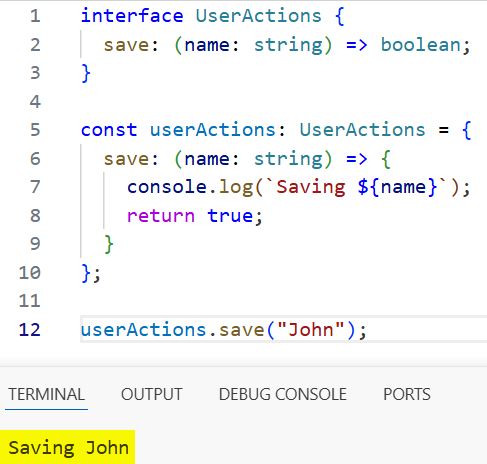Click the 'userActions' variable on line 5
Viewport: 487px width, 464px height.
coord(213,130)
